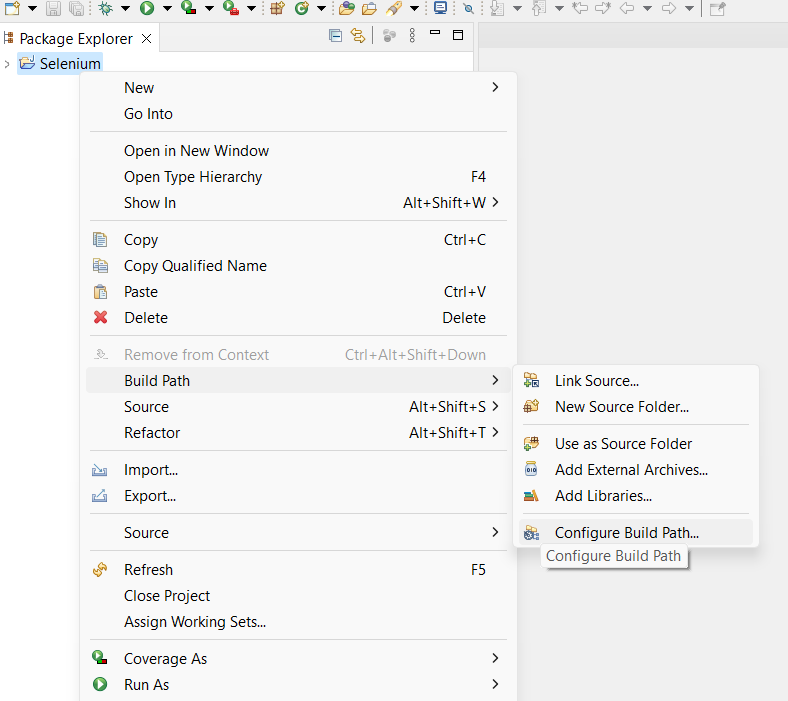Click the Skip All Breakpoints icon
This screenshot has width=788, height=701.
point(468,8)
